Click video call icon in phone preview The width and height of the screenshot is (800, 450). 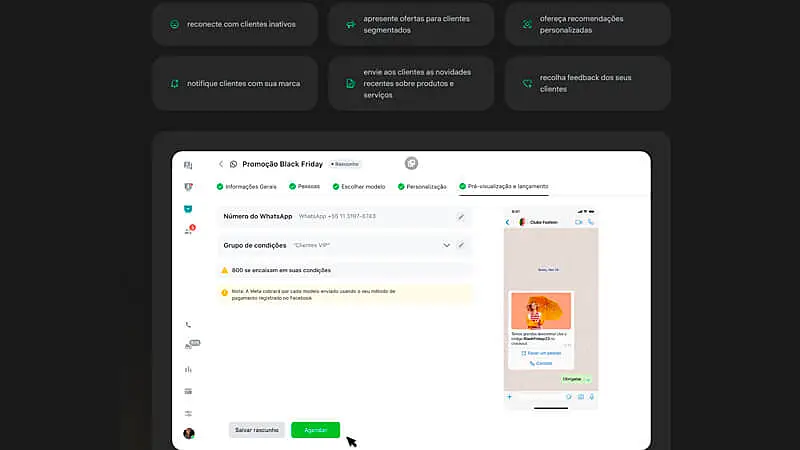click(579, 222)
